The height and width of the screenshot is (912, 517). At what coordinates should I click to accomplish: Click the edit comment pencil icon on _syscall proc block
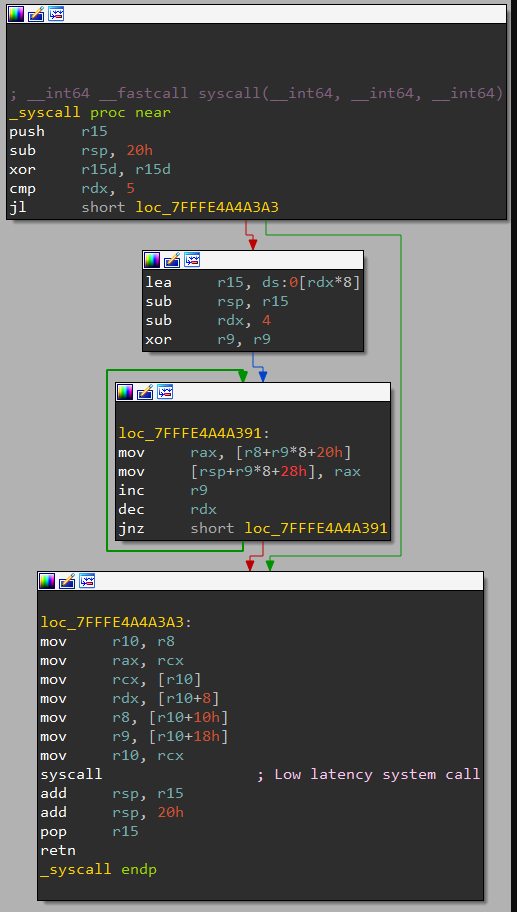click(36, 14)
